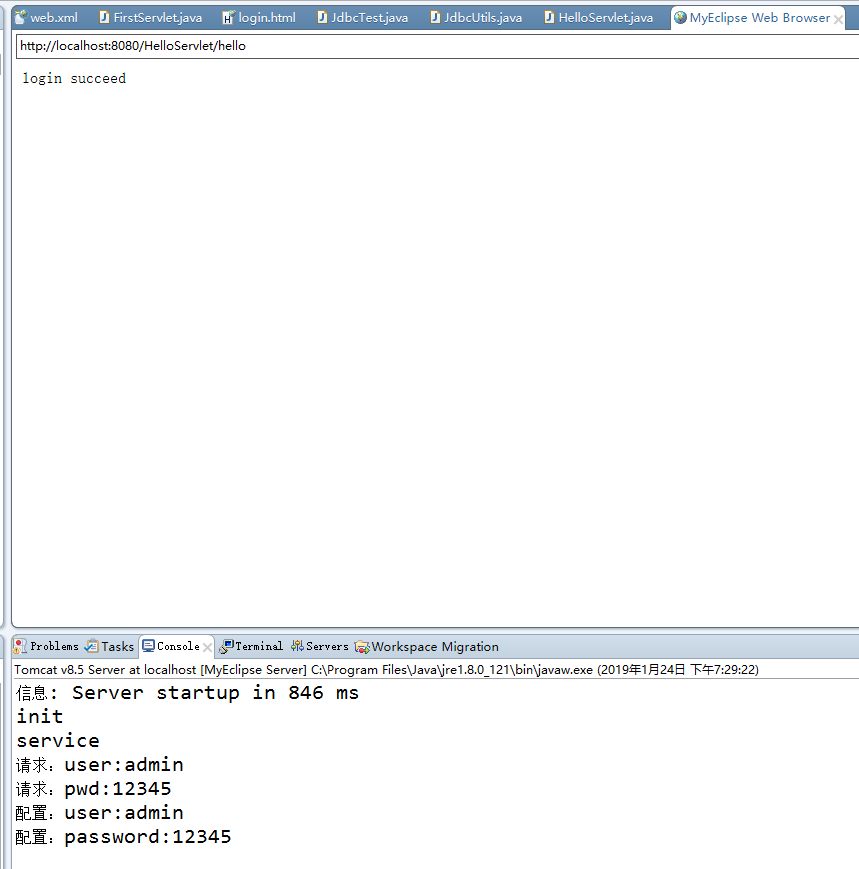Click the web.xml file icon
This screenshot has width=859, height=869.
pyautogui.click(x=19, y=16)
